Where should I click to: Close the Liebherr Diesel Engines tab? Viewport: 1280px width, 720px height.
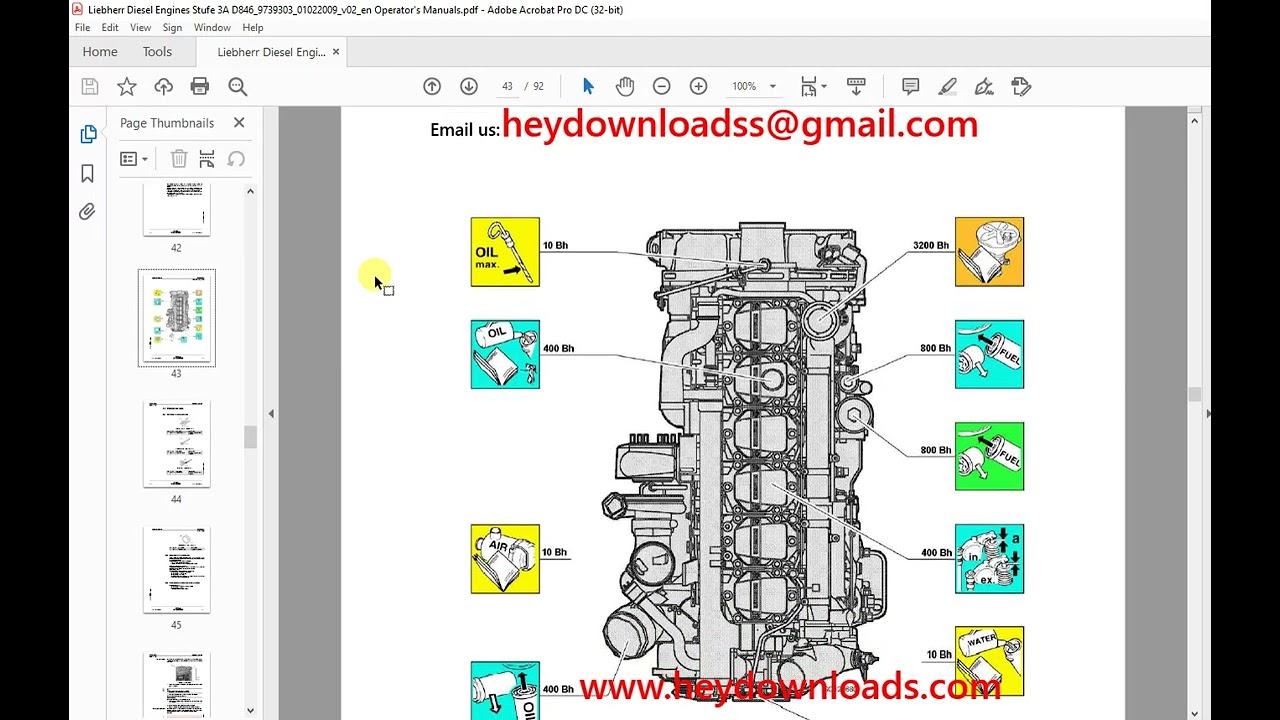point(336,52)
